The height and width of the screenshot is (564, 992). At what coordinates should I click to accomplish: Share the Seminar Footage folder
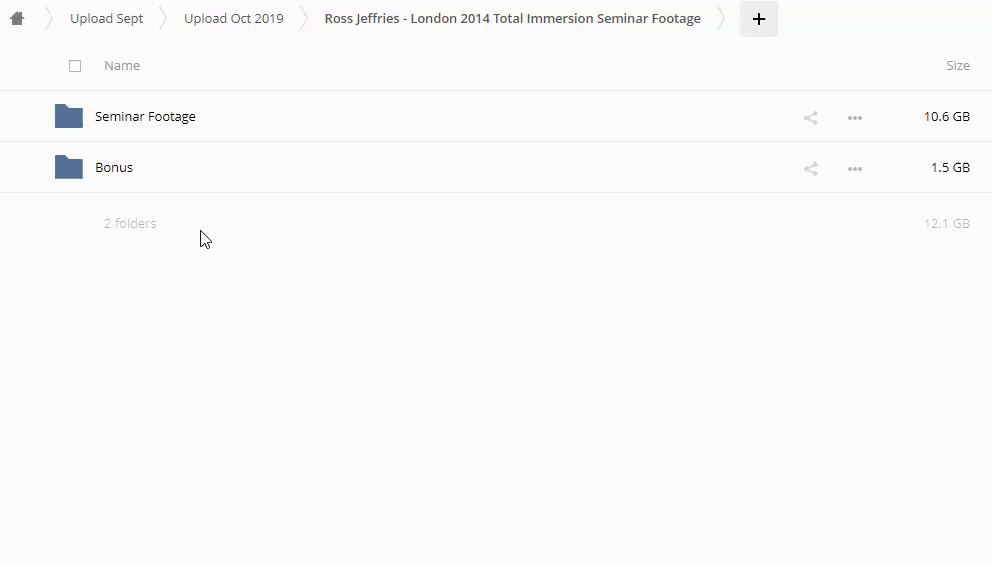click(x=811, y=118)
